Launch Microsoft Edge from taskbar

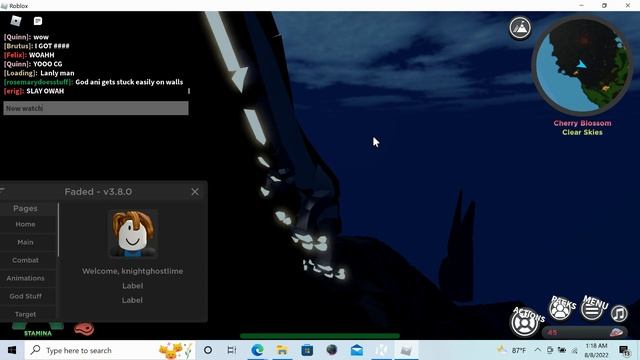(257, 350)
